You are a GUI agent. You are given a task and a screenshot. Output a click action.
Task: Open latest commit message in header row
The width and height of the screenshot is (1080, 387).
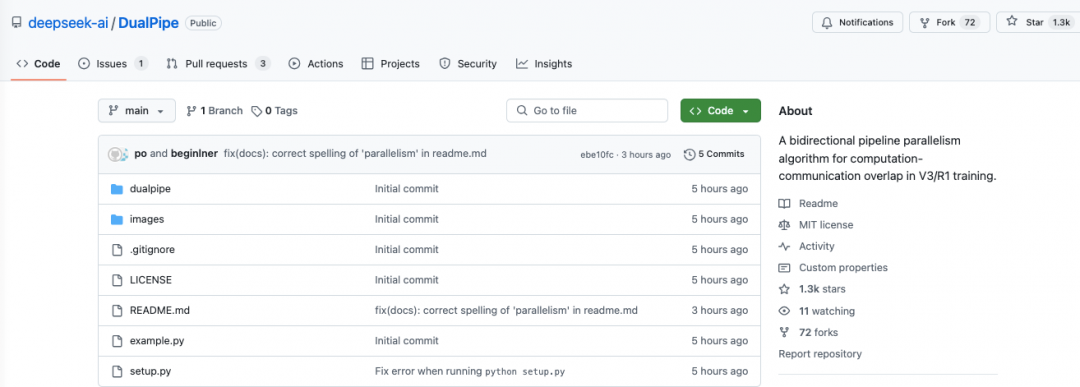point(355,154)
